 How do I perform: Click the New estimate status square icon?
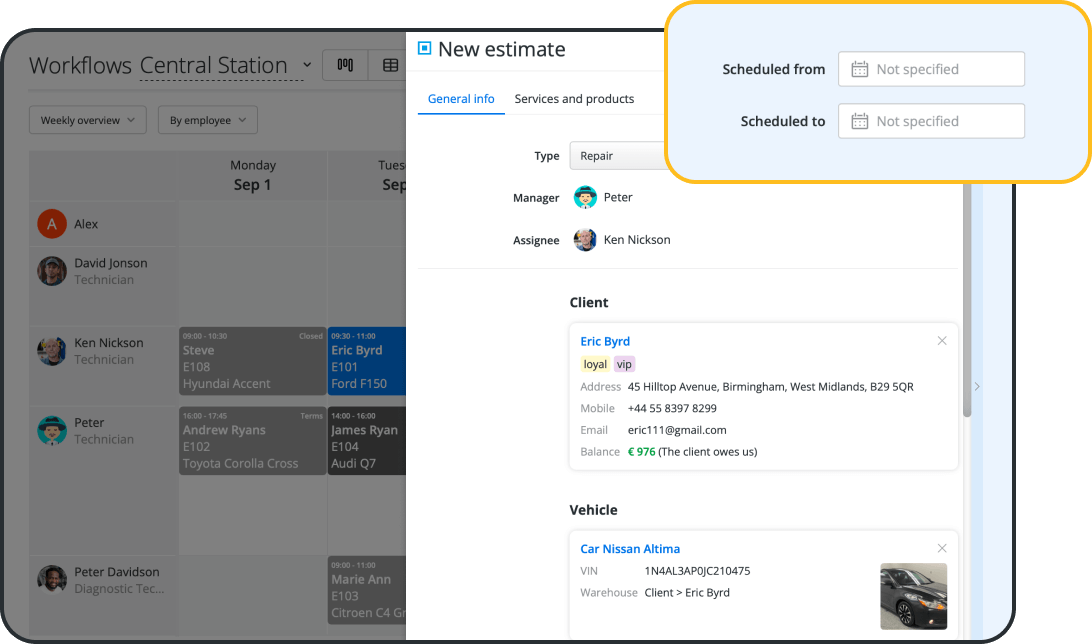[425, 48]
